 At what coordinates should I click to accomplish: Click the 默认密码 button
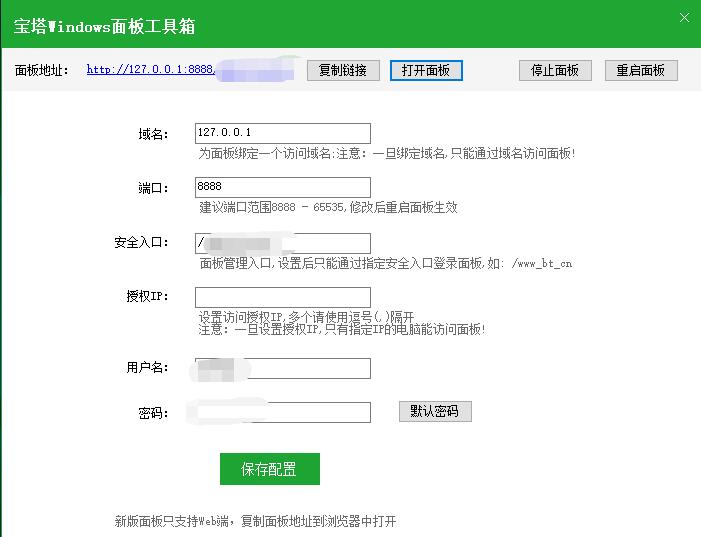point(435,411)
